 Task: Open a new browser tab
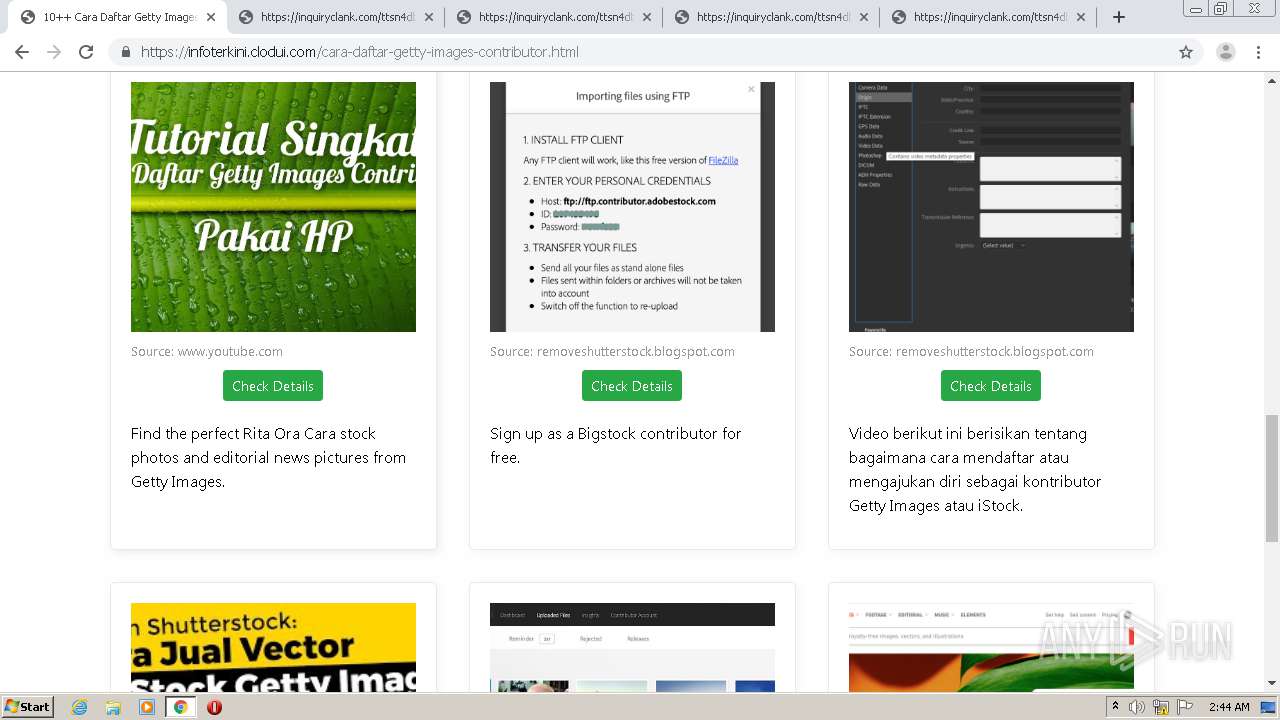point(1119,17)
